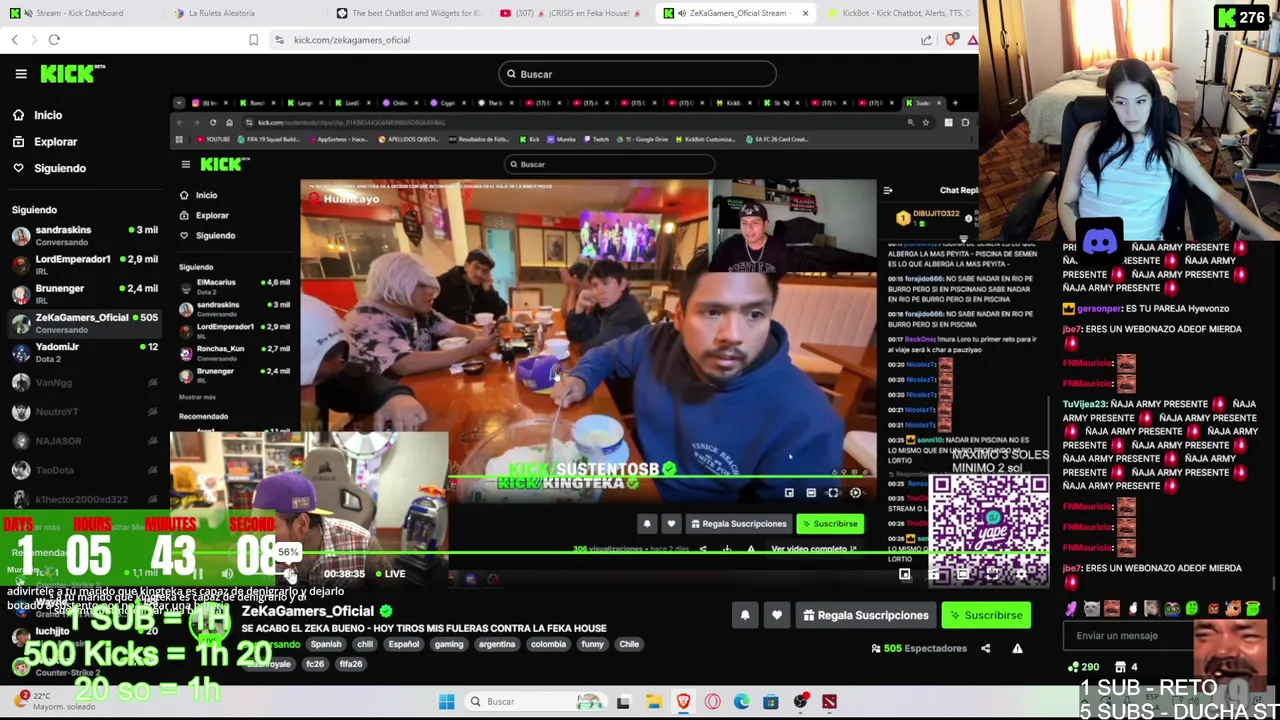Toggle the notification bell for ZeKaGamers_Oficial
This screenshot has width=1280, height=720.
click(745, 615)
